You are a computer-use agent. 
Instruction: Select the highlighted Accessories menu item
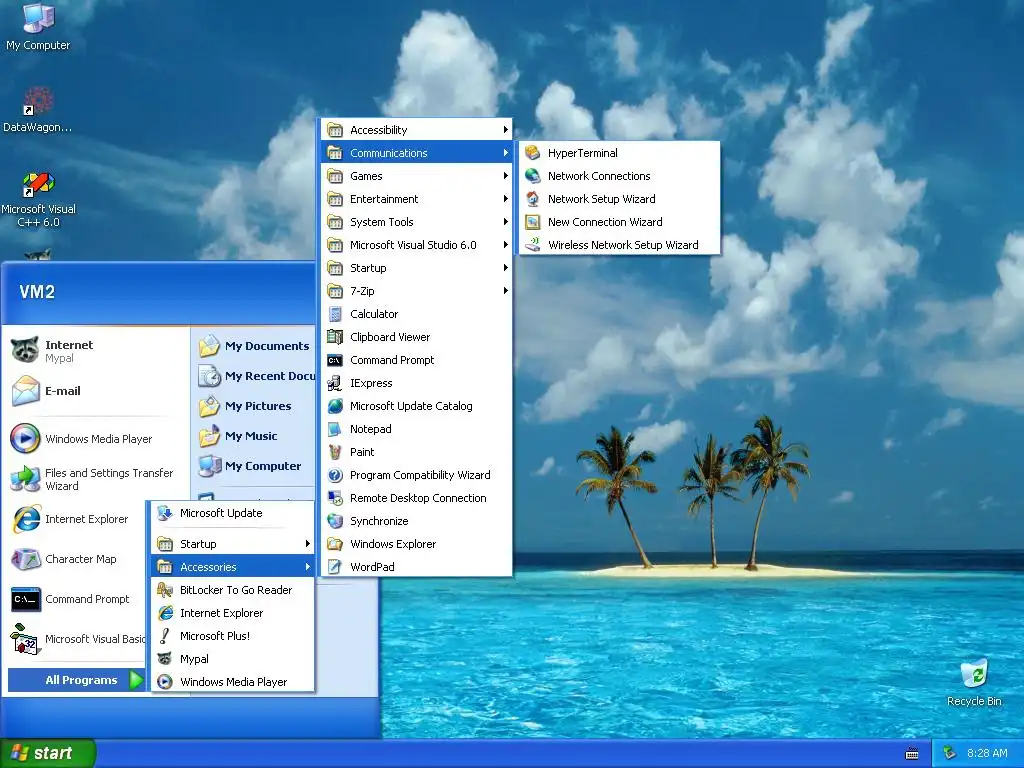point(232,567)
